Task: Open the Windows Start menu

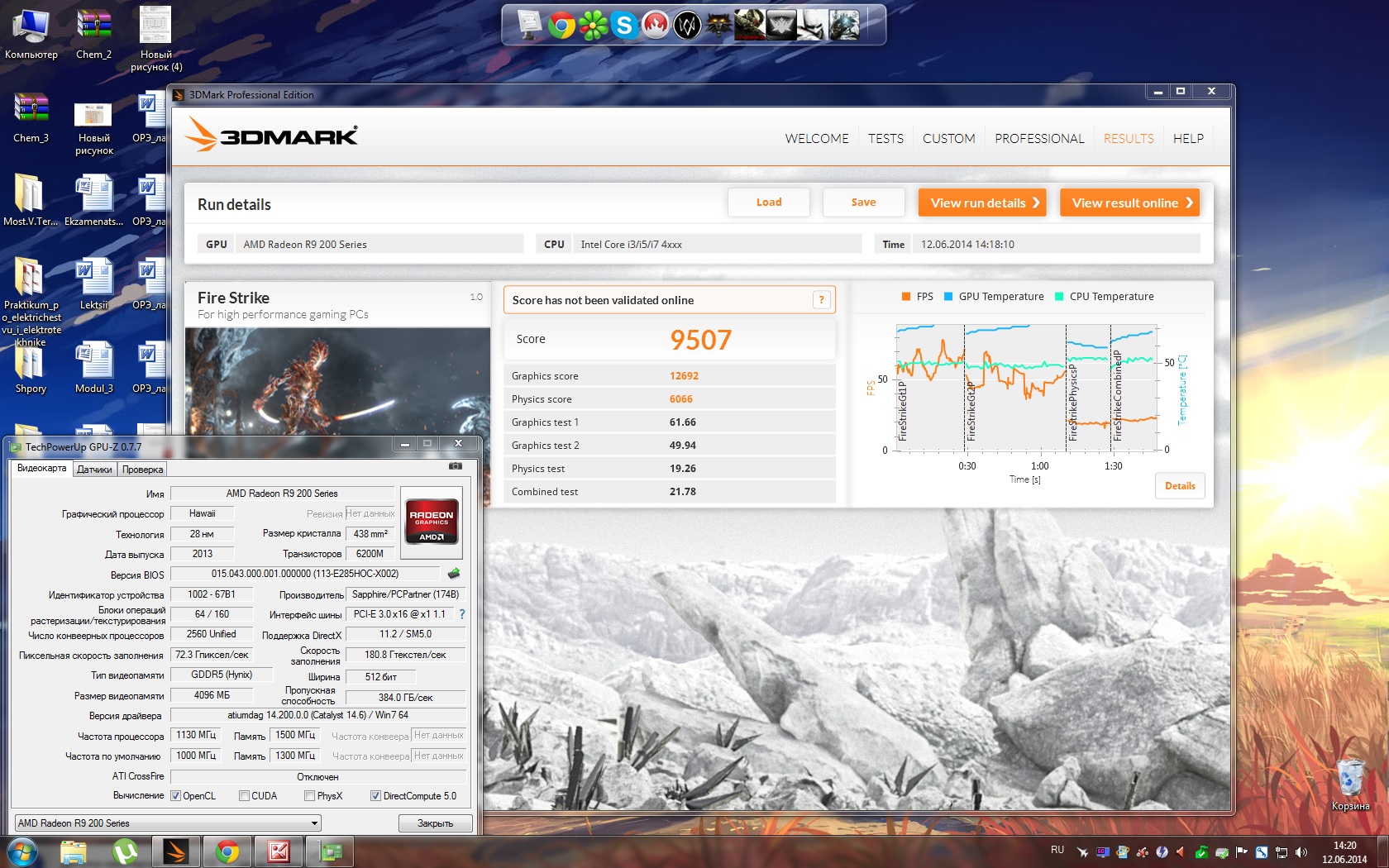Action: tap(21, 851)
